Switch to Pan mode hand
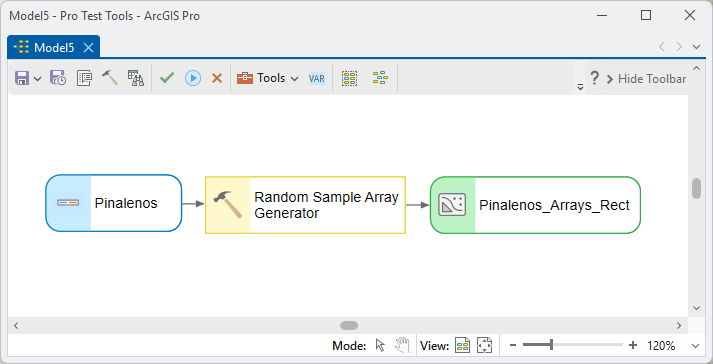Screen dimensions: 713x364 402,345
